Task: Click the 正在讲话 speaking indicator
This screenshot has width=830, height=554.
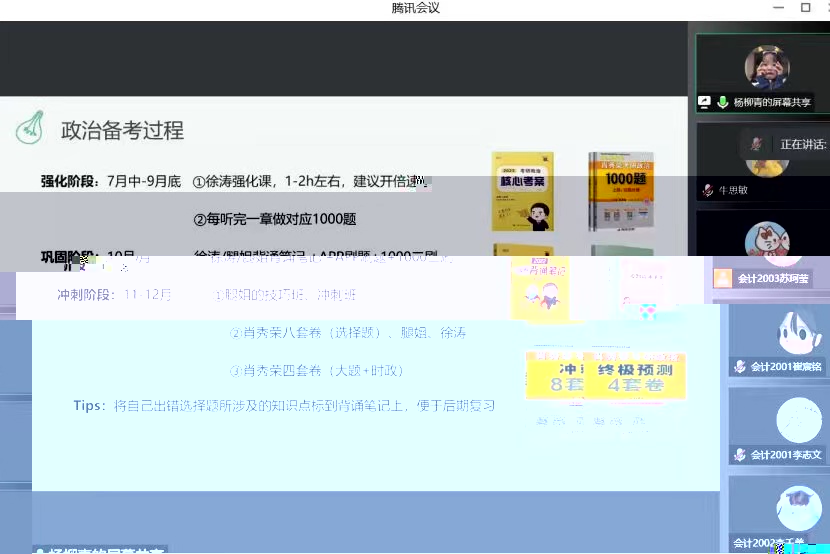Action: [803, 144]
